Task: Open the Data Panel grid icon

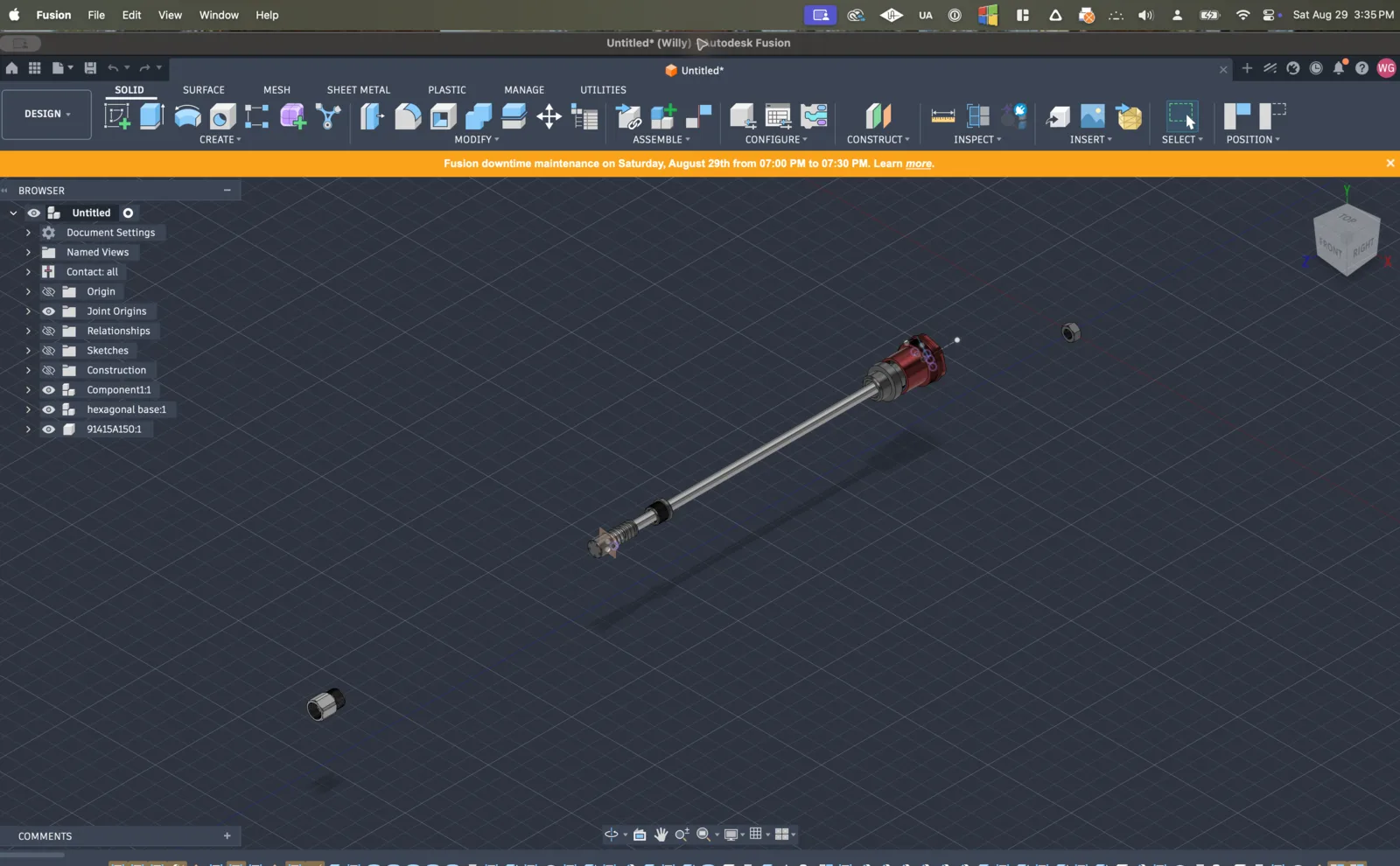Action: click(35, 68)
